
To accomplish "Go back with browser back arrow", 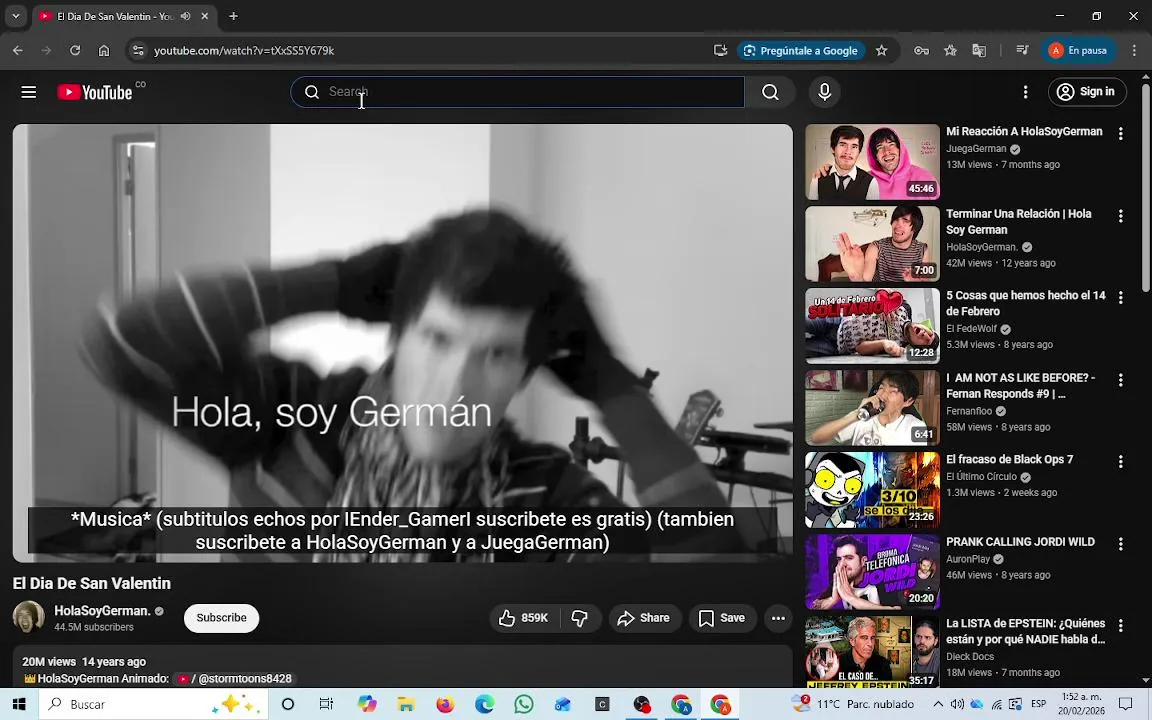I will tap(18, 51).
